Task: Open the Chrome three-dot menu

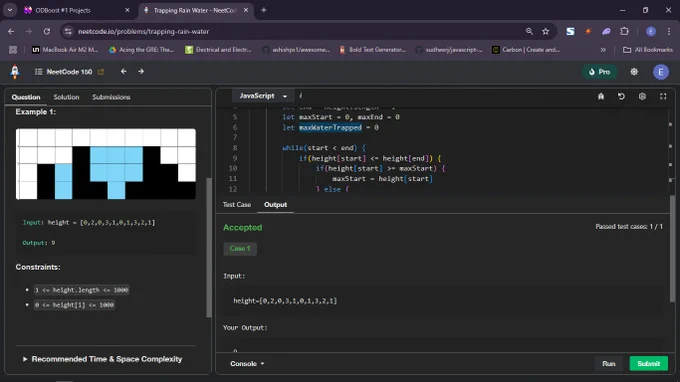Action: 669,32
